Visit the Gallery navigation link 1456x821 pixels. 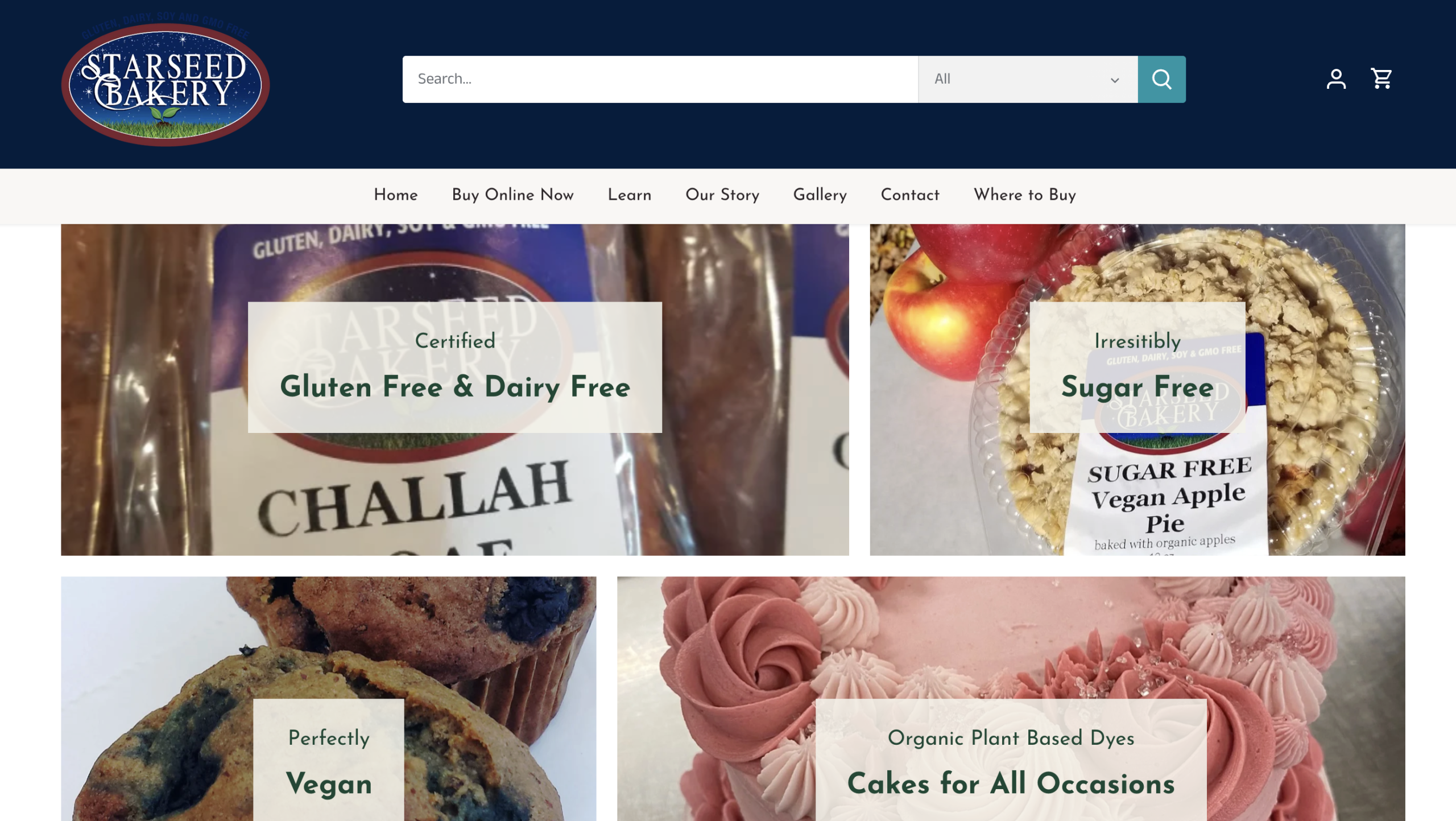[x=820, y=195]
